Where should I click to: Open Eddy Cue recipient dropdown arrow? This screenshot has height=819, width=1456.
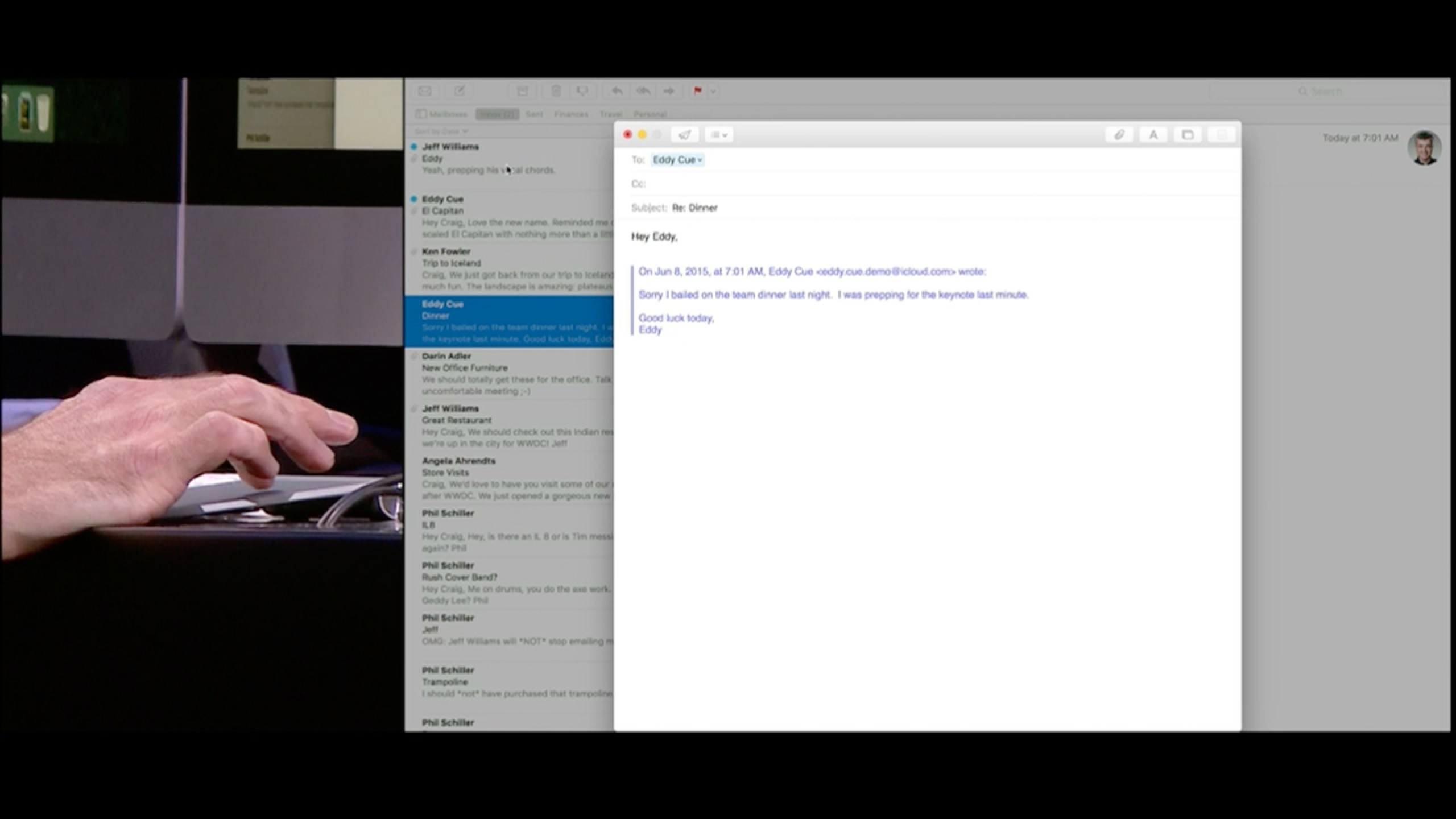[x=700, y=160]
